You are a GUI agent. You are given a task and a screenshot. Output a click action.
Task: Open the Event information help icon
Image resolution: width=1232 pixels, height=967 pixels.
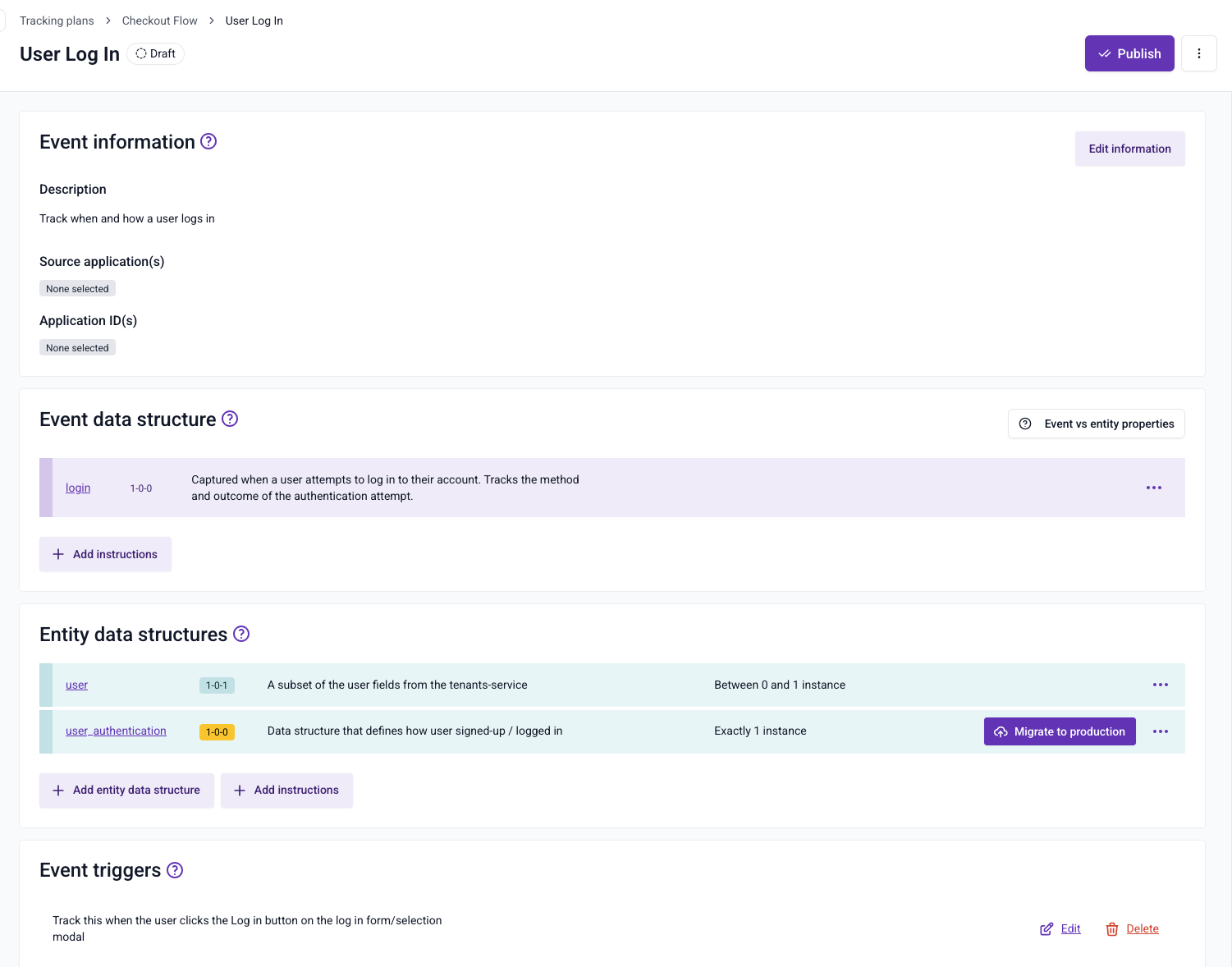[208, 141]
